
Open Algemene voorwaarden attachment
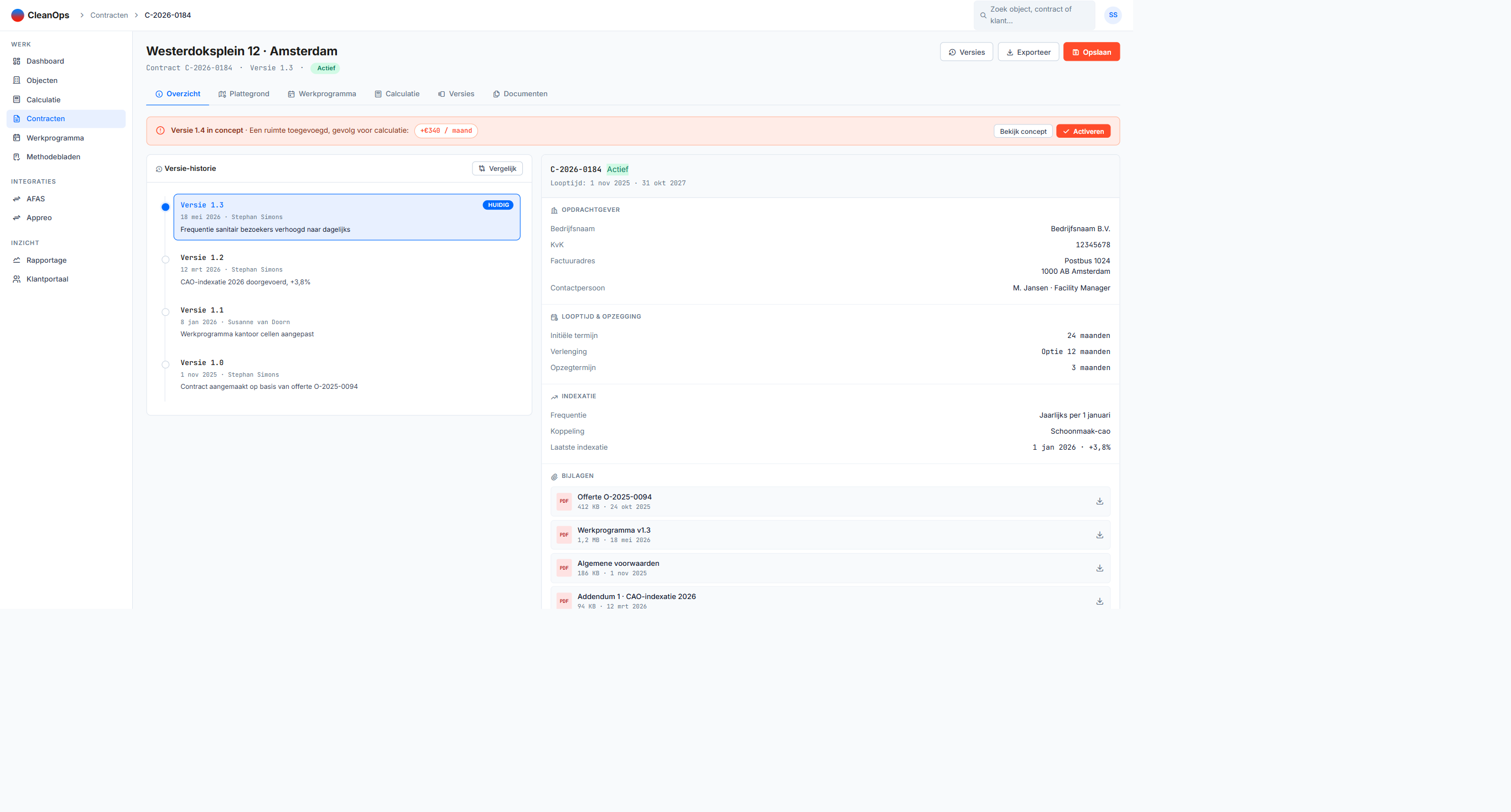coord(830,568)
